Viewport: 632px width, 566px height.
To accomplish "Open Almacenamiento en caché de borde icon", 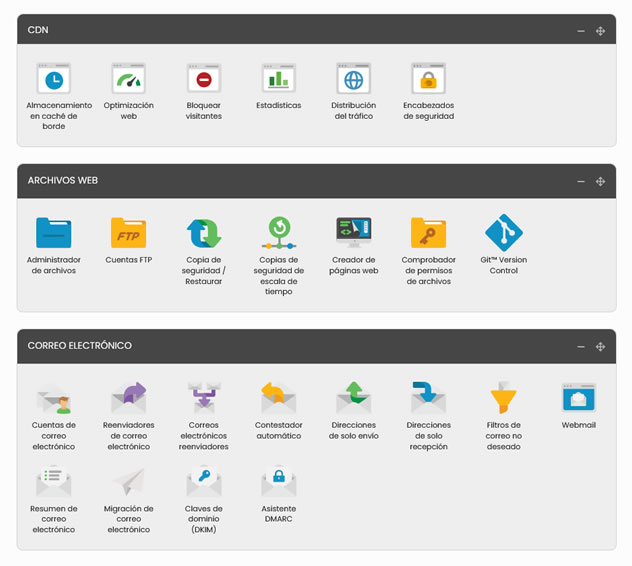I will pyautogui.click(x=54, y=78).
